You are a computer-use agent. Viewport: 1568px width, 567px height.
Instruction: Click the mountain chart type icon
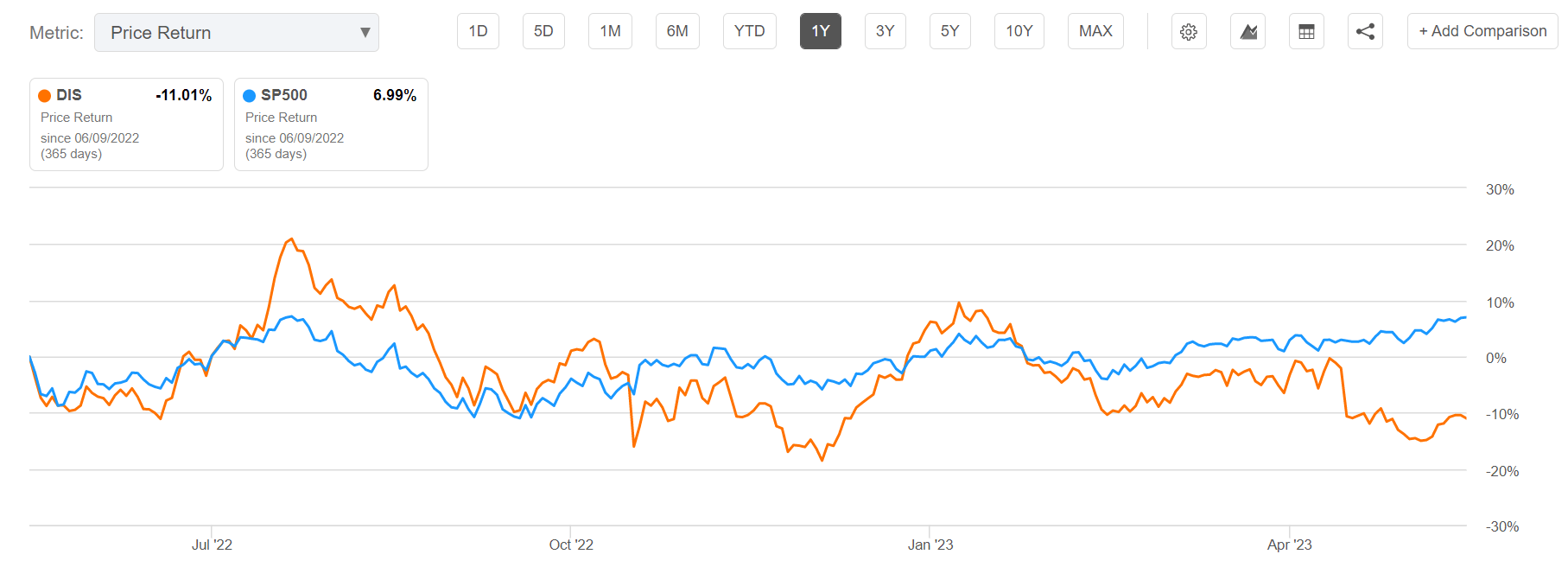coord(1247,32)
